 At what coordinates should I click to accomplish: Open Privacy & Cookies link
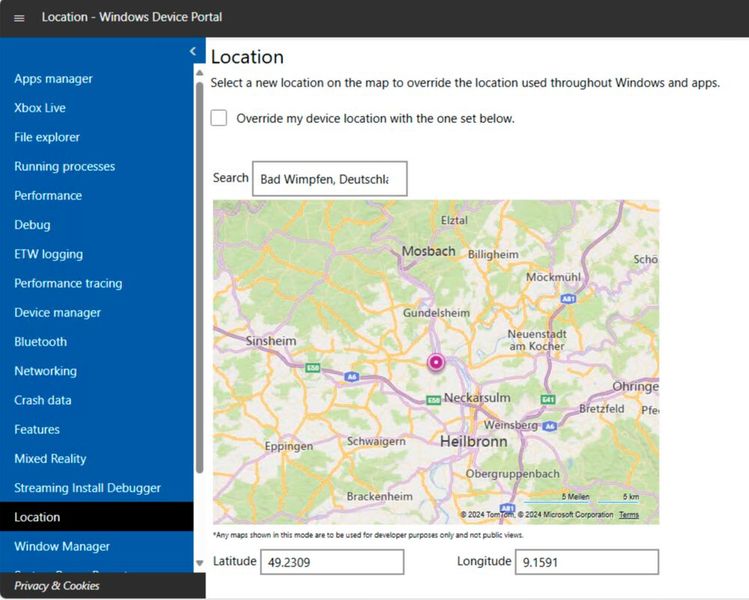56,586
